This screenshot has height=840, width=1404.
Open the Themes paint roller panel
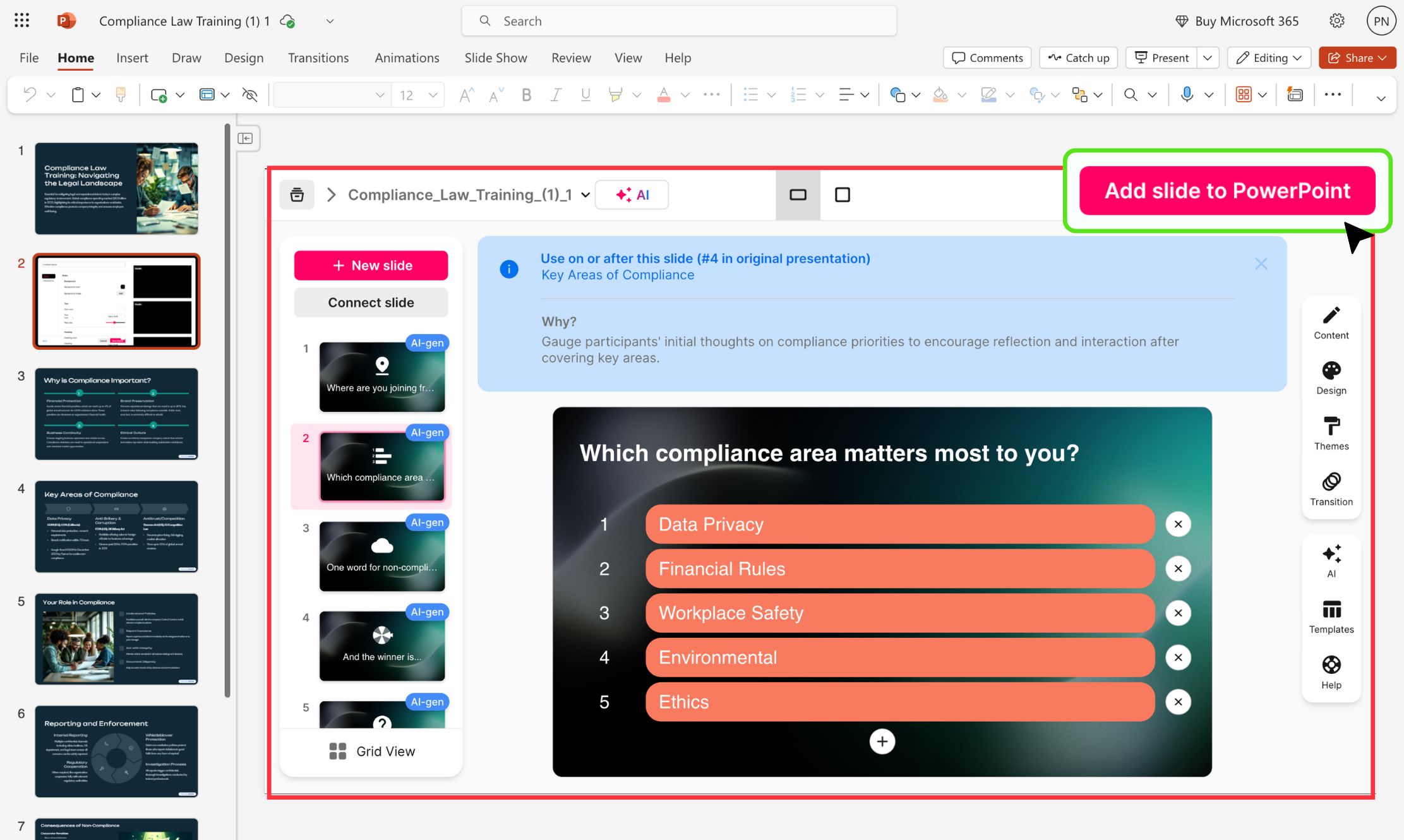[1331, 434]
